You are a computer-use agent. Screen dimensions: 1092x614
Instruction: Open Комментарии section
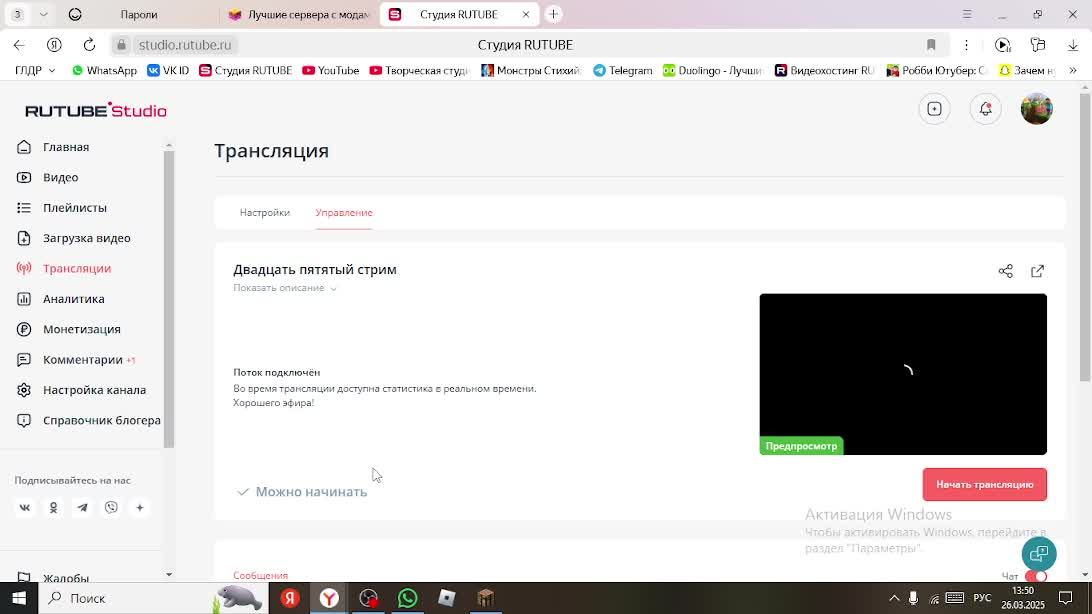pyautogui.click(x=82, y=360)
